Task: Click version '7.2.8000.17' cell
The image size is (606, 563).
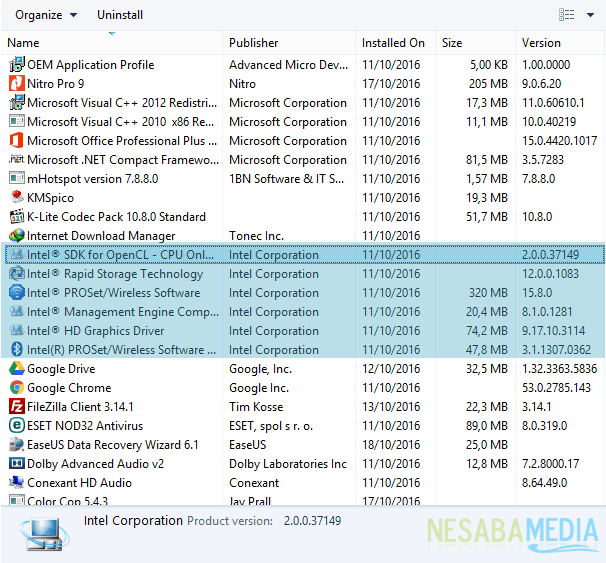Action: tap(551, 464)
